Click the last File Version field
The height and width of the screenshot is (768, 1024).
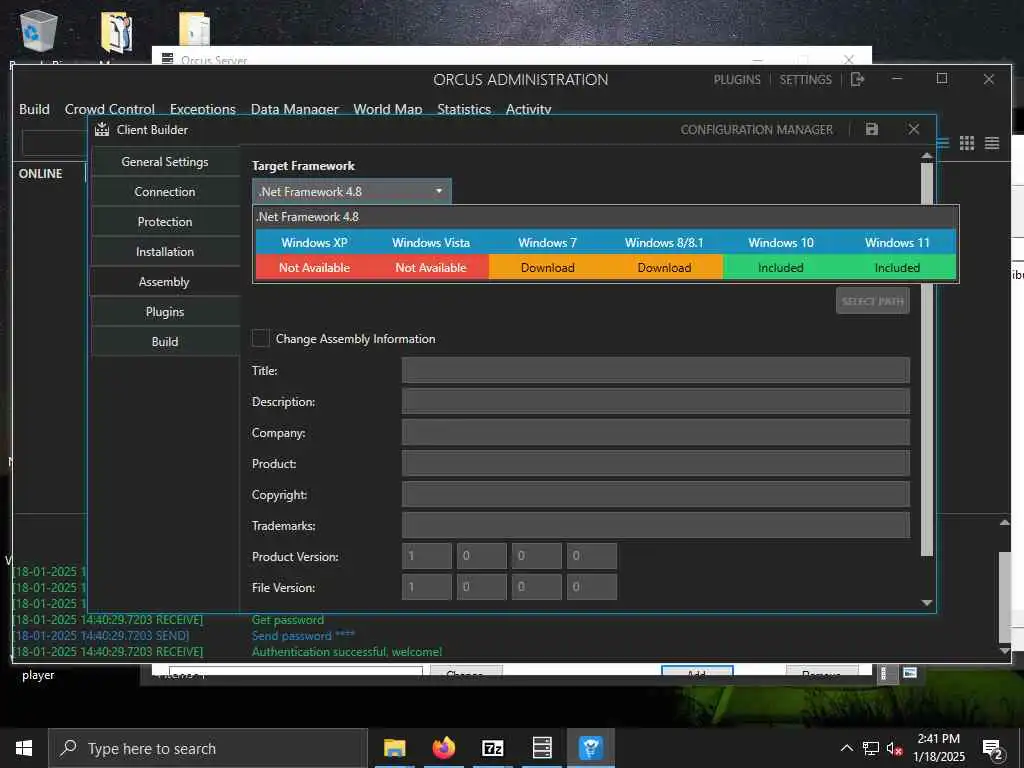(x=592, y=587)
